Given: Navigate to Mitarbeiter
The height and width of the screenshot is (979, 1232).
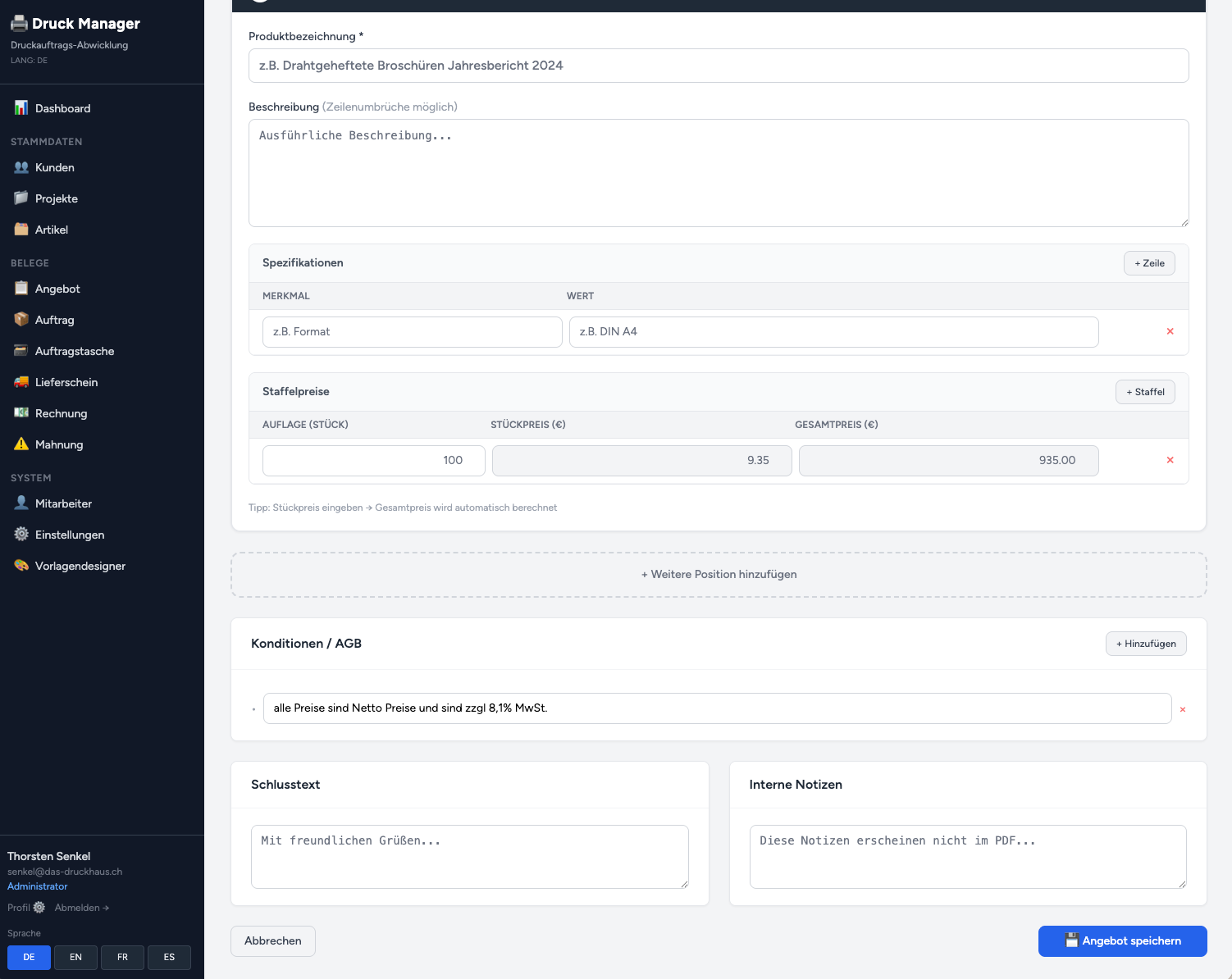Looking at the screenshot, I should click(x=62, y=503).
